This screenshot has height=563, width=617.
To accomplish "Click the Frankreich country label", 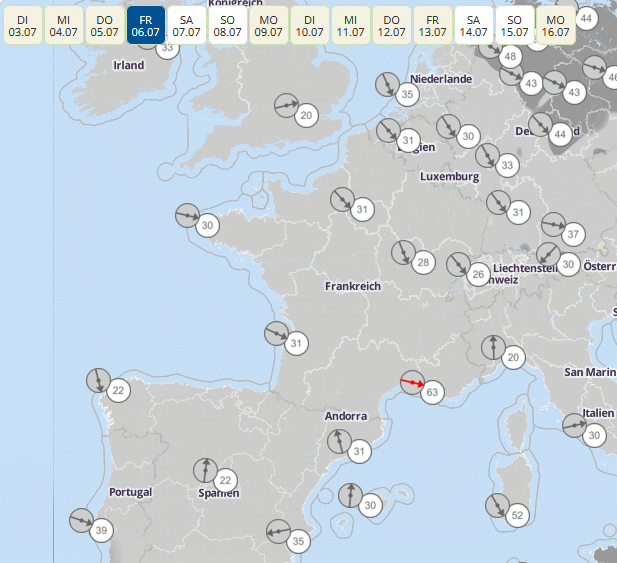I will click(352, 286).
